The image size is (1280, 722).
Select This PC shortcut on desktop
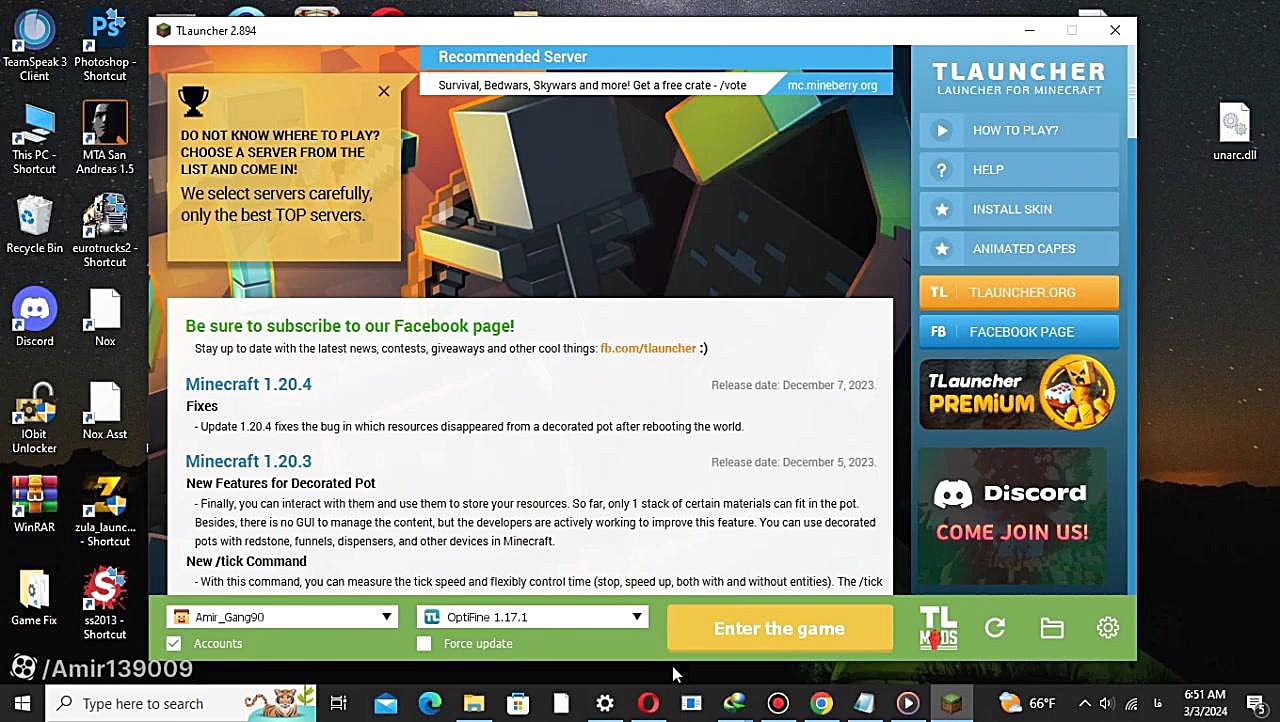pyautogui.click(x=34, y=138)
